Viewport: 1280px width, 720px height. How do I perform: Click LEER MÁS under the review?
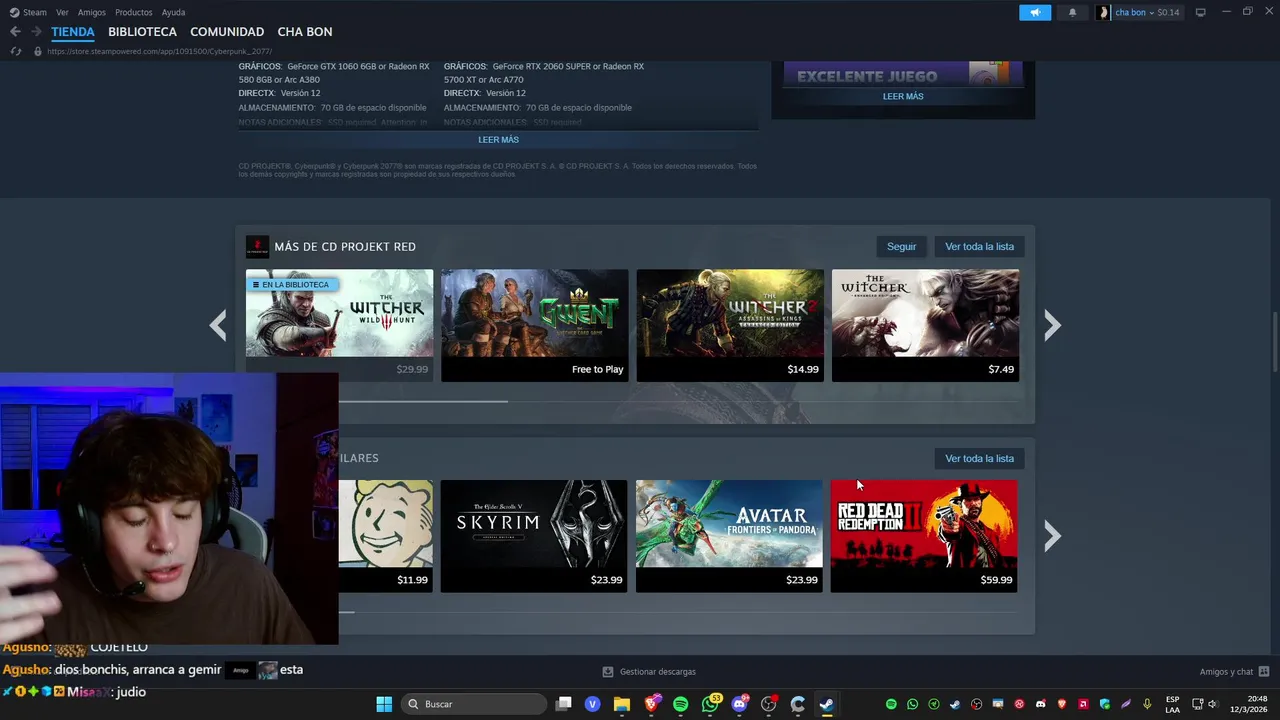pyautogui.click(x=903, y=96)
